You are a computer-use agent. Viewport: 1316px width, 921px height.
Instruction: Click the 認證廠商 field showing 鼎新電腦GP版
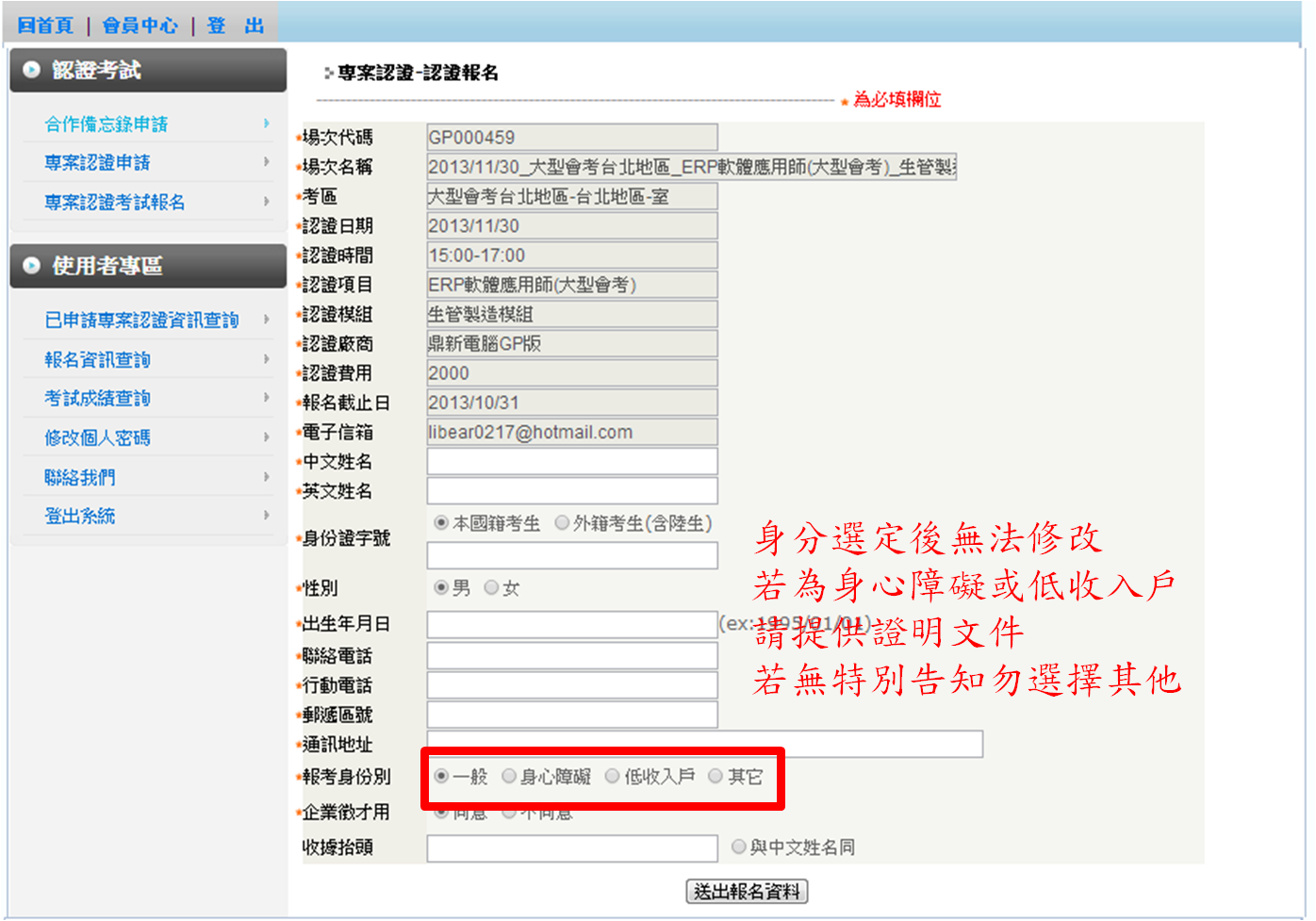tap(572, 344)
